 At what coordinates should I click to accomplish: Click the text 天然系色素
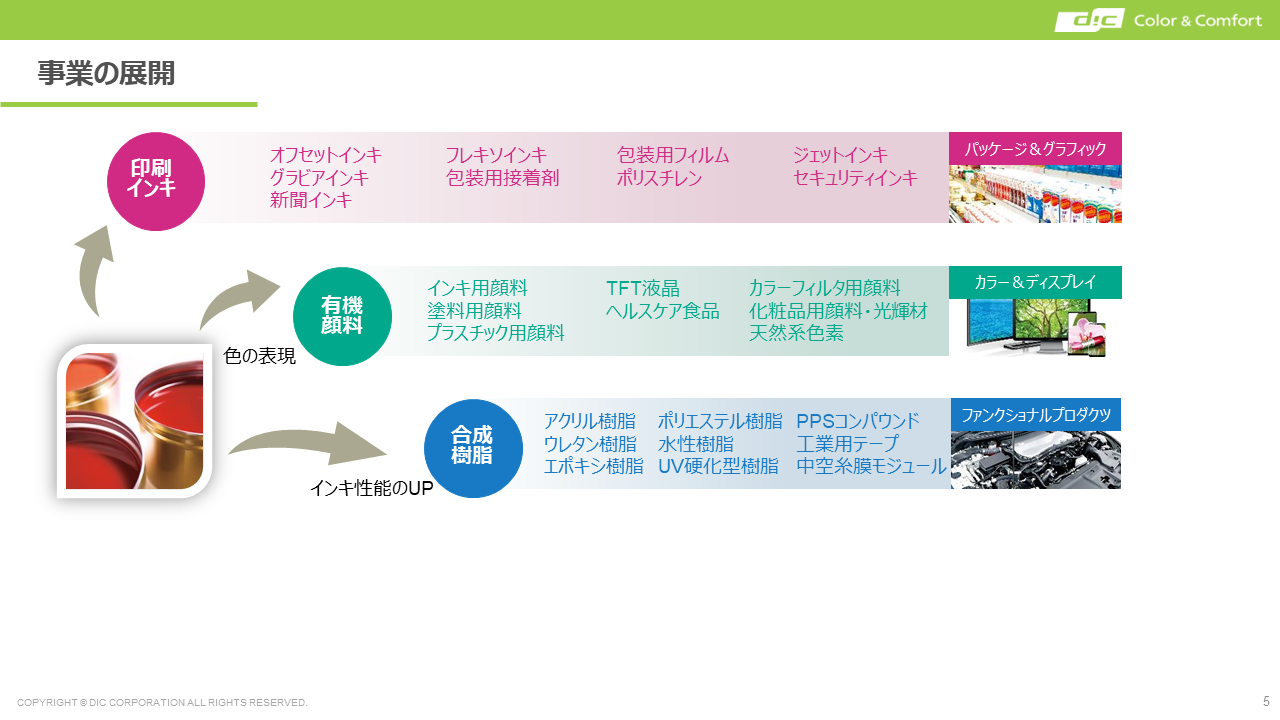coord(796,333)
